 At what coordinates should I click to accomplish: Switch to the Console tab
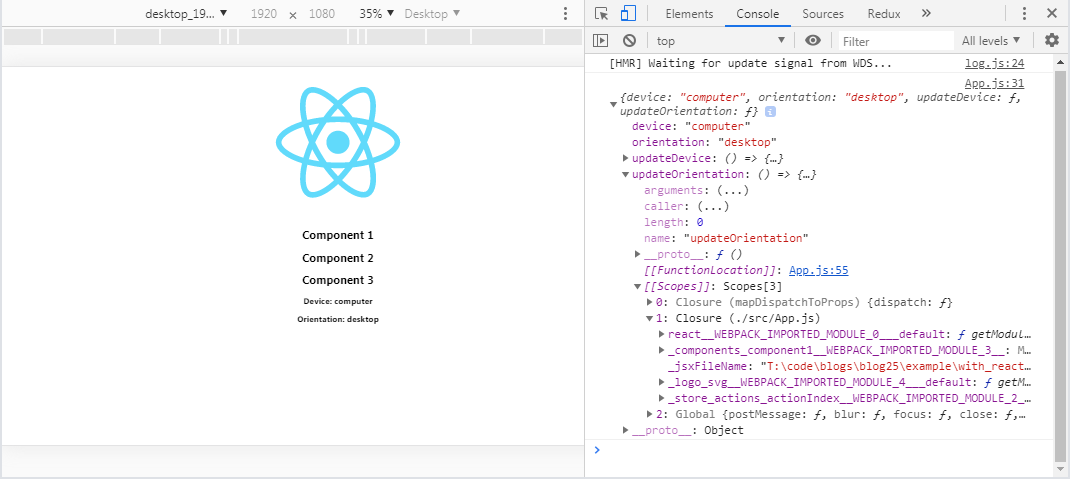tap(757, 14)
